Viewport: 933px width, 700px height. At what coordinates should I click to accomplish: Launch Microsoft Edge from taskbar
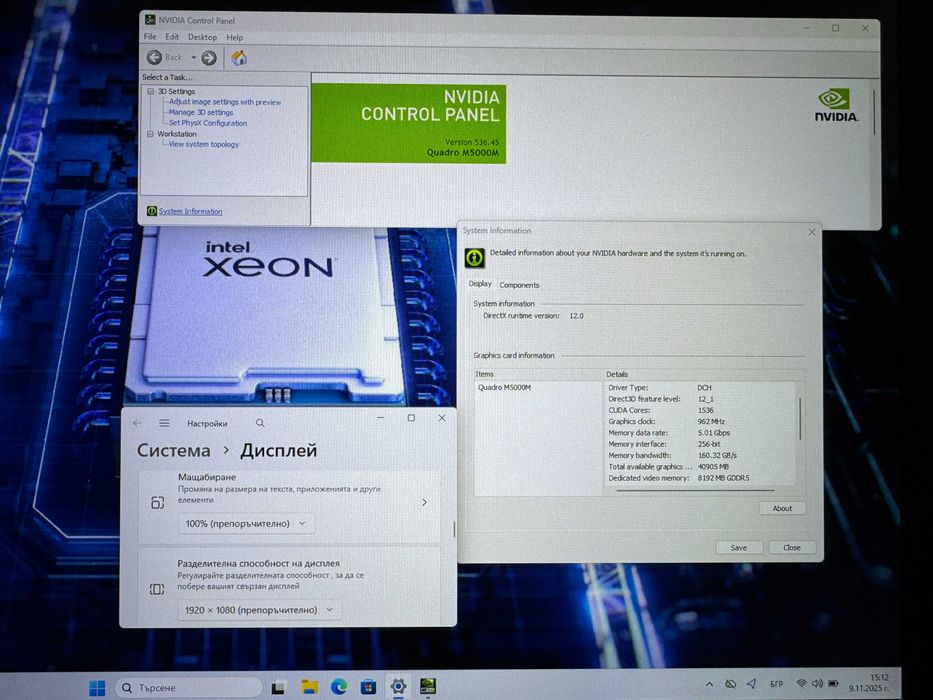(339, 687)
